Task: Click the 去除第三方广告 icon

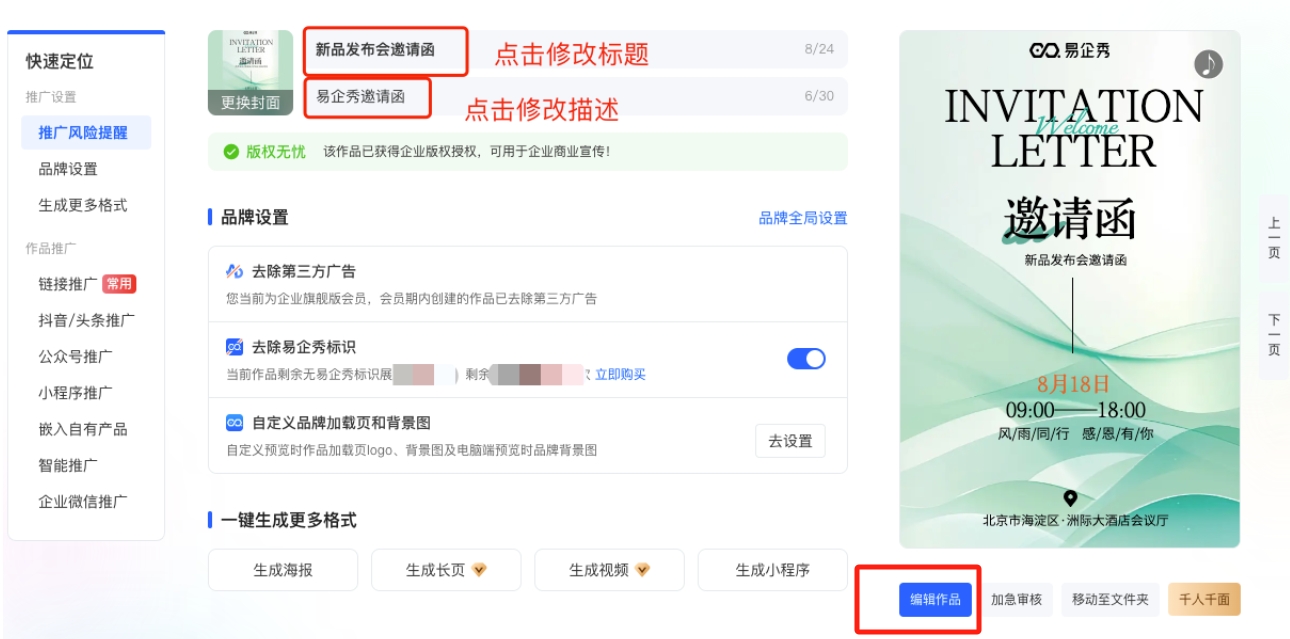Action: click(x=235, y=271)
